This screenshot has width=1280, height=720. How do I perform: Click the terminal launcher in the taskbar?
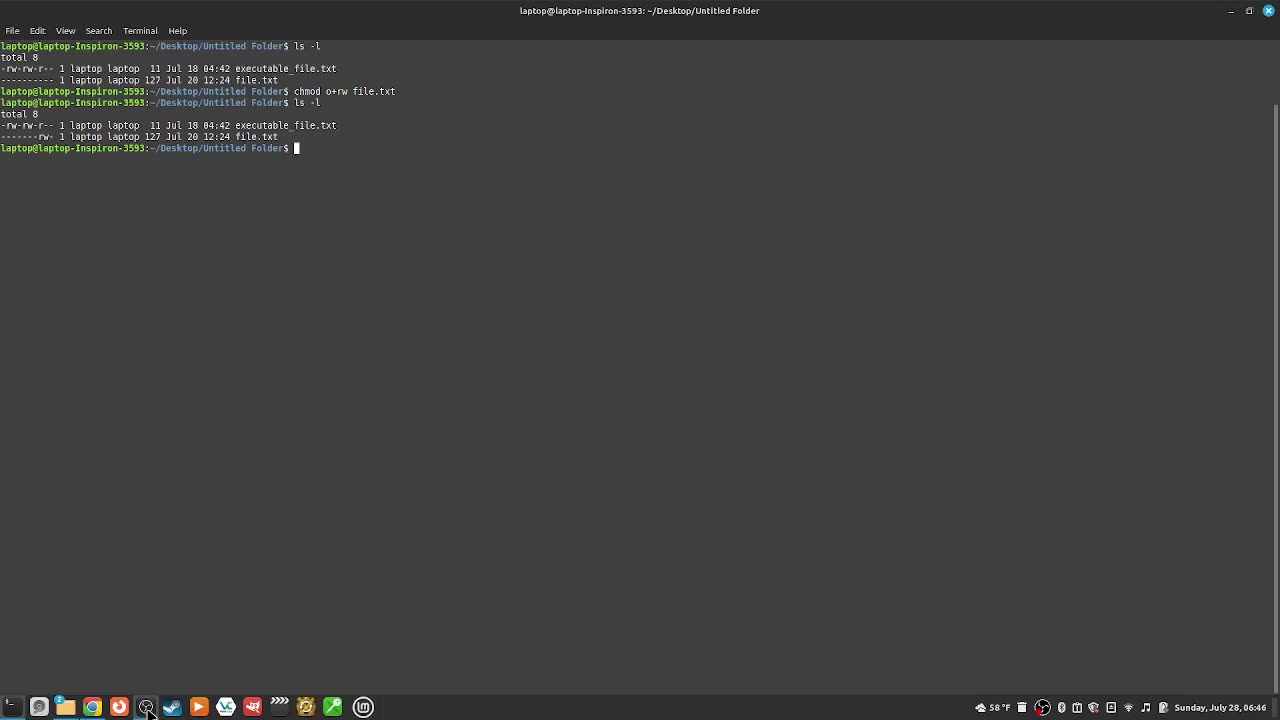12,707
